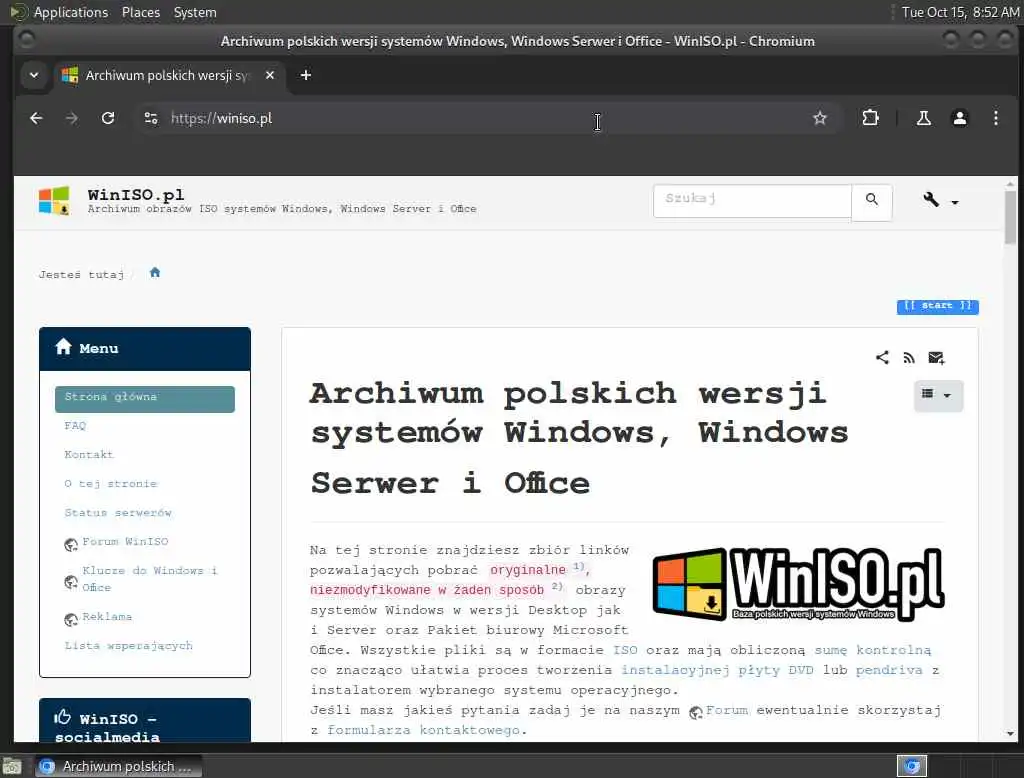Close the Archiwum polskich wersji tab
Image resolution: width=1024 pixels, height=778 pixels.
[x=270, y=75]
